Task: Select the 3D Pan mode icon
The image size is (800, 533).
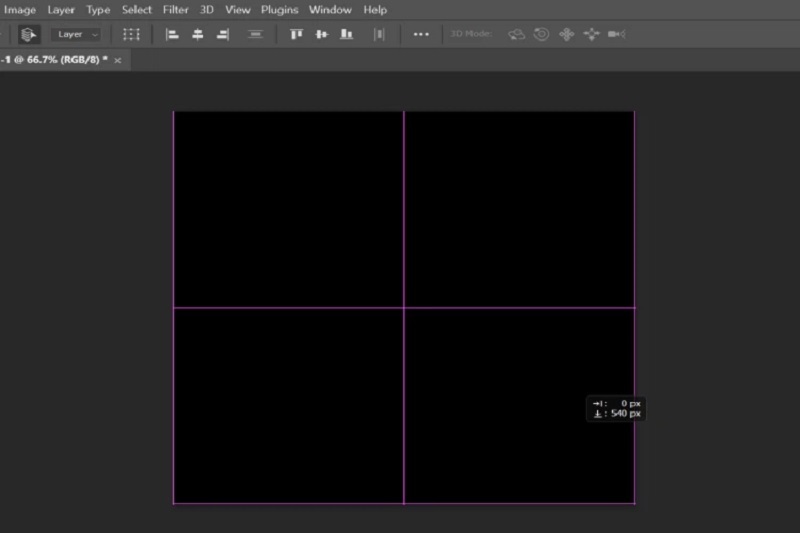Action: point(566,34)
